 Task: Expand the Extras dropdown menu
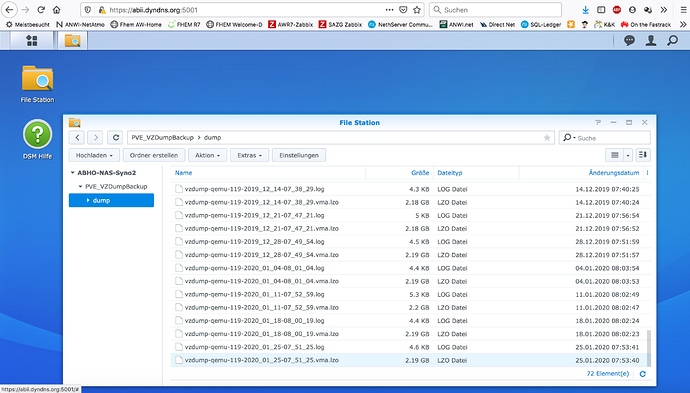(250, 155)
